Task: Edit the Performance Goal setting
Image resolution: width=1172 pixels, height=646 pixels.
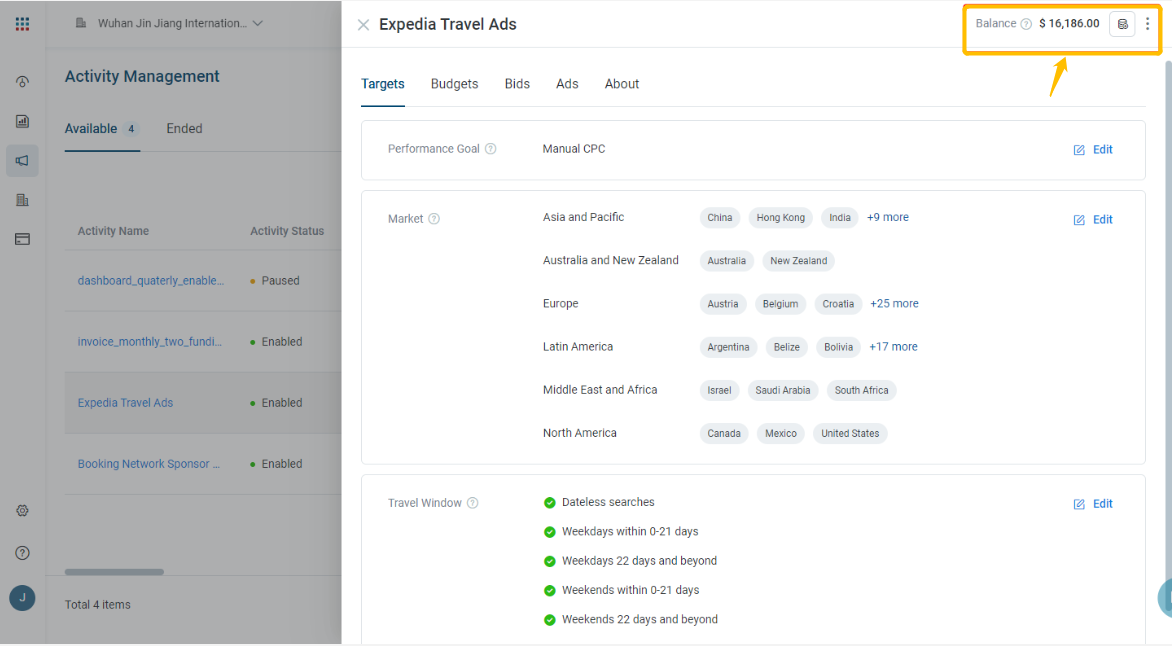Action: click(1094, 150)
